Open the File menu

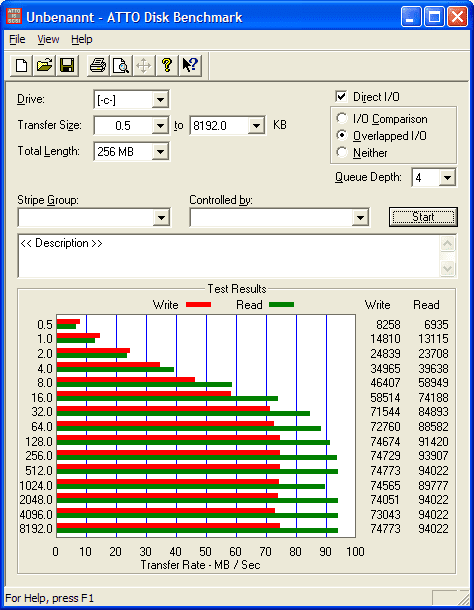click(x=17, y=39)
